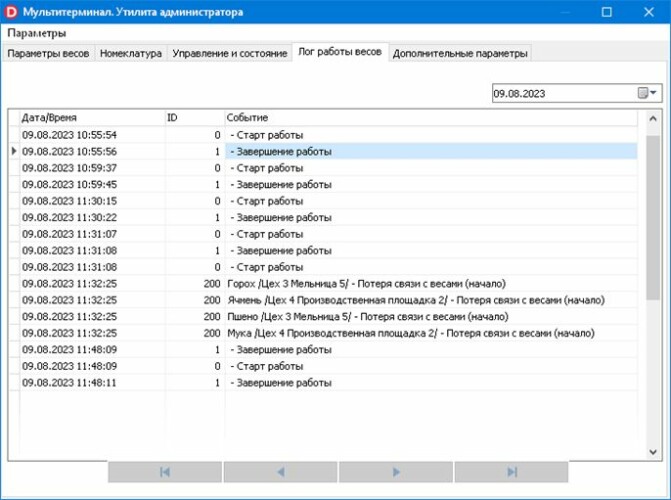The width and height of the screenshot is (671, 500).
Task: Open Дополнительные параметры tab
Action: [x=459, y=53]
